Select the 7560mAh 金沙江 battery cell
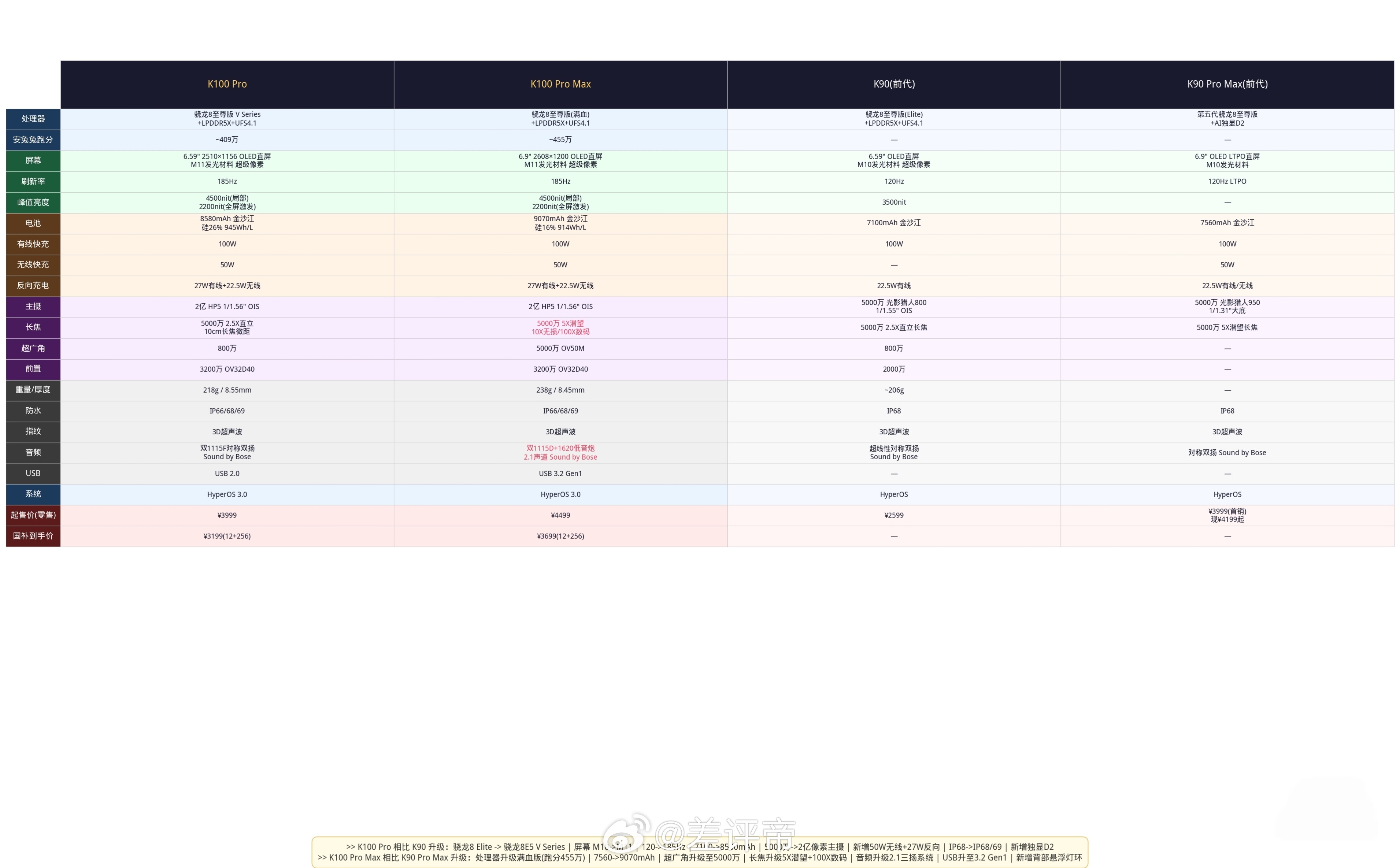This screenshot has width=1400, height=868. [x=1227, y=223]
